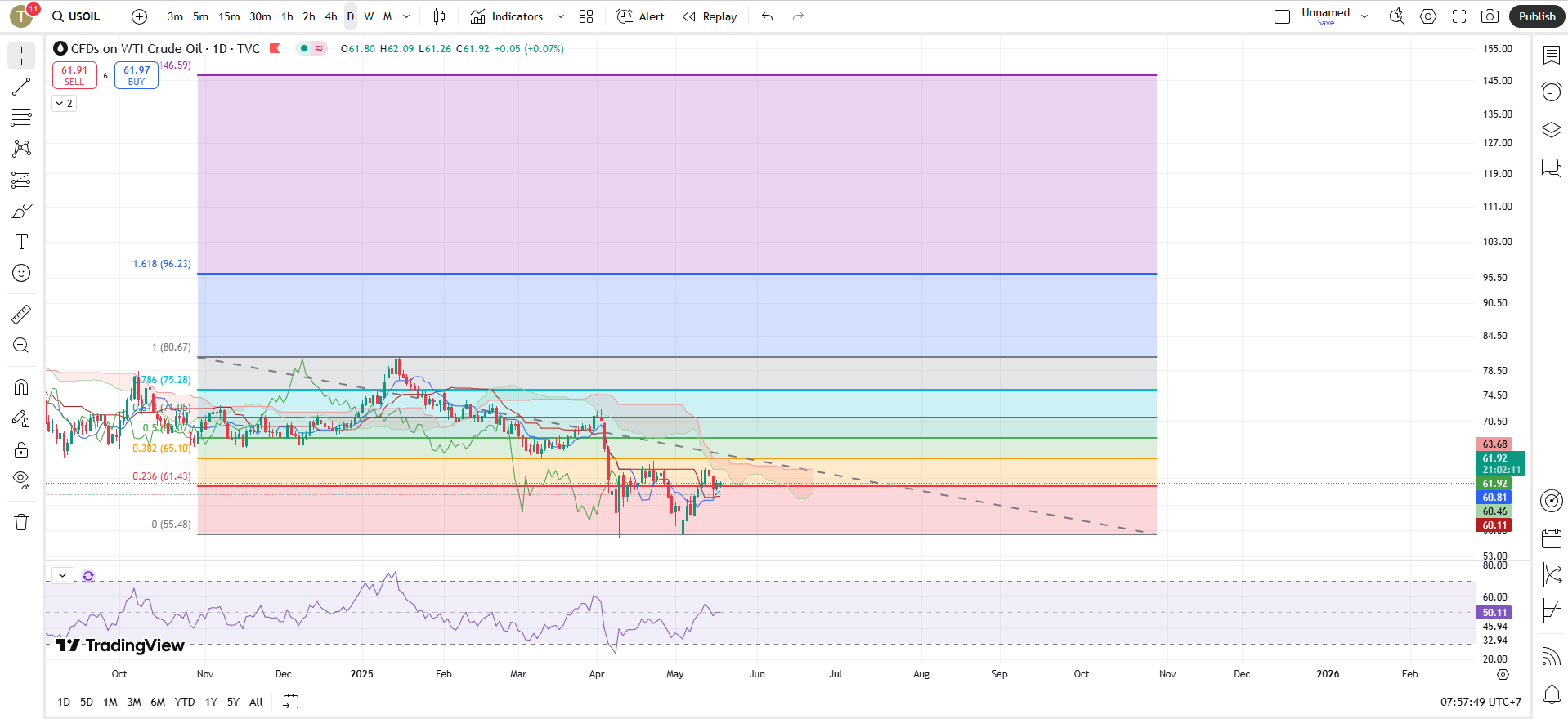Open the Unnamed layout dropdown arrow

[x=1364, y=16]
